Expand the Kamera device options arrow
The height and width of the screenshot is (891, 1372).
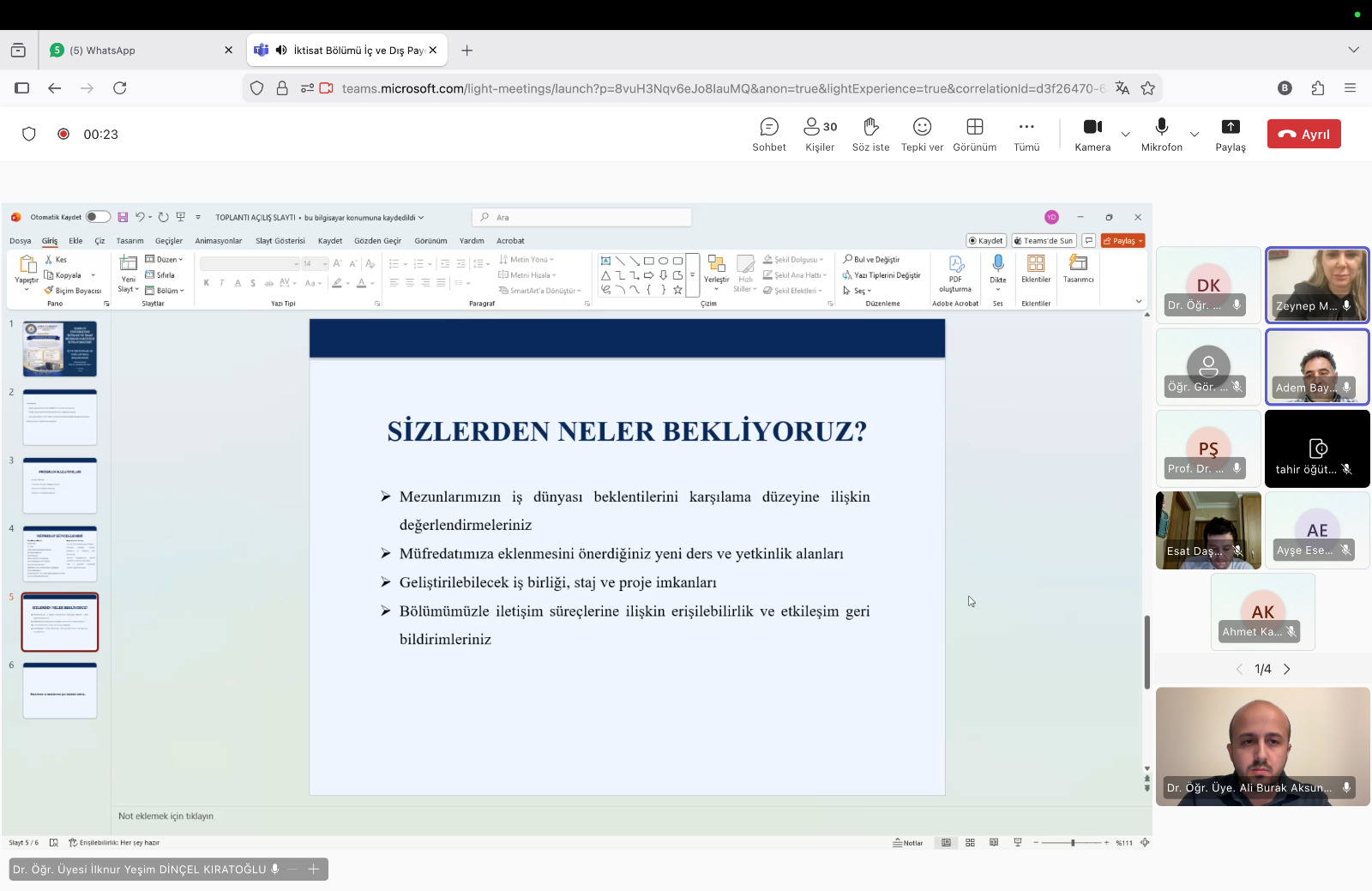tap(1126, 135)
